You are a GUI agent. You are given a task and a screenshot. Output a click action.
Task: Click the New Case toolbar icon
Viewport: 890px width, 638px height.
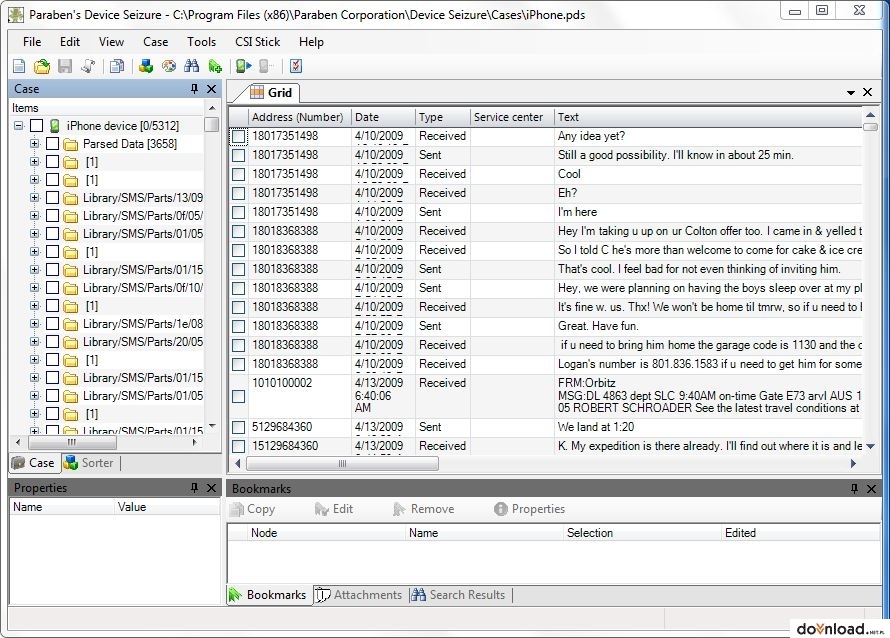(x=19, y=66)
